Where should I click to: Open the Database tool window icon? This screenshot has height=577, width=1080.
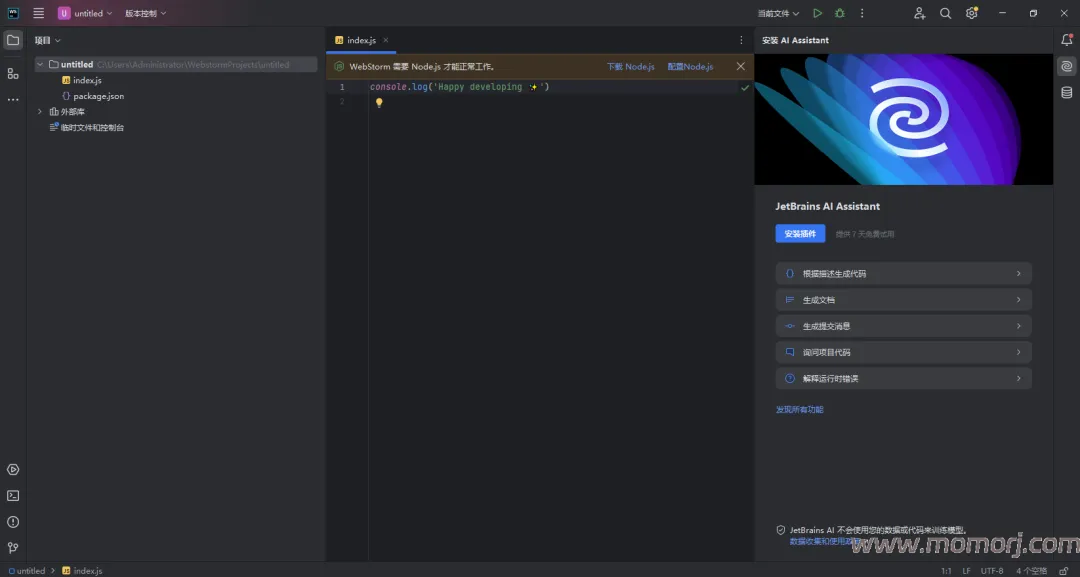point(1066,92)
